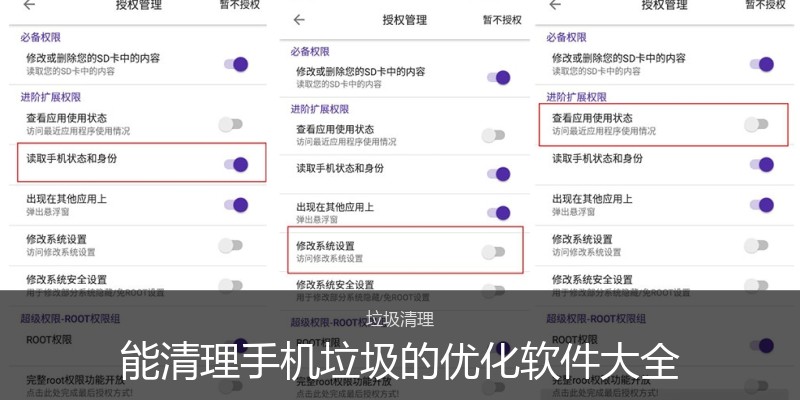Image resolution: width=800 pixels, height=400 pixels.
Task: Turn off 出现在其他应用上 switch in left screenshot
Action: [236, 205]
